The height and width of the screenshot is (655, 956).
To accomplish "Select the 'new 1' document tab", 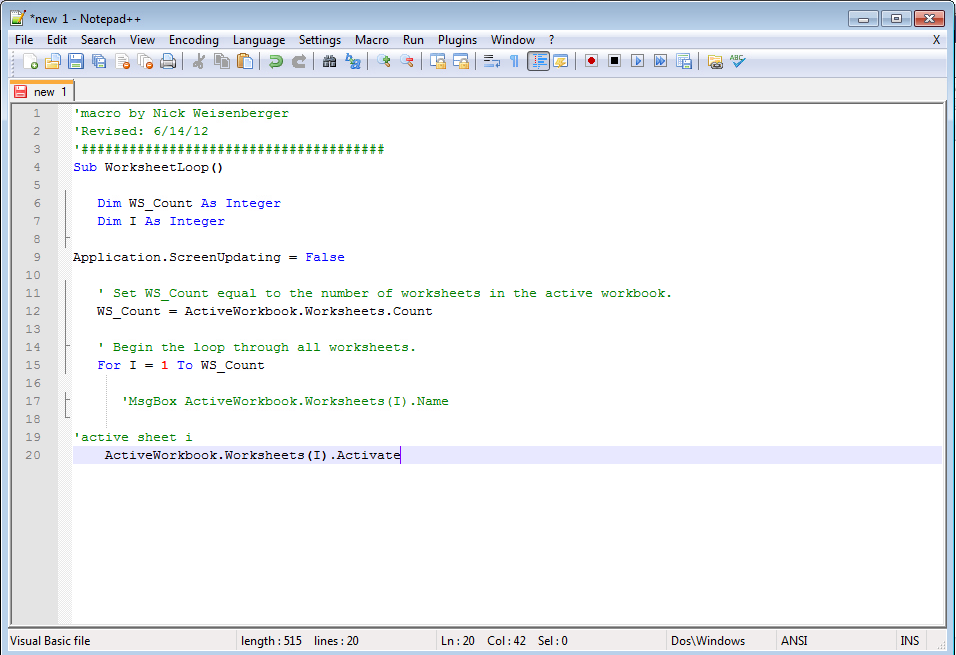I will [x=42, y=91].
